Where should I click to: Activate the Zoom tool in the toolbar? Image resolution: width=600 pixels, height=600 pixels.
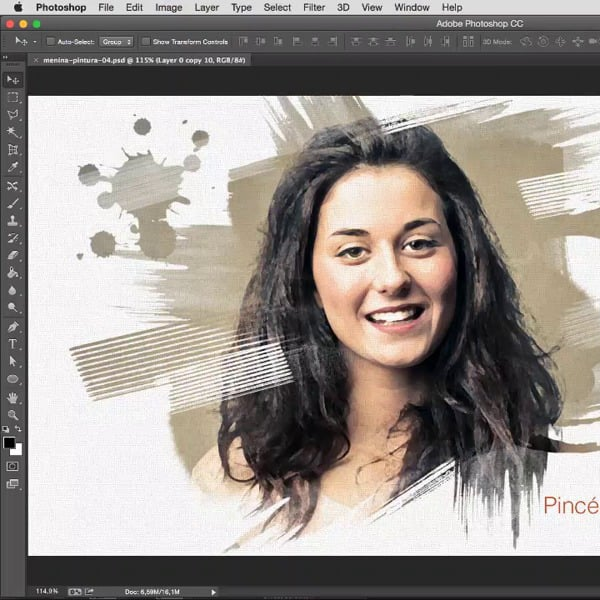[13, 415]
